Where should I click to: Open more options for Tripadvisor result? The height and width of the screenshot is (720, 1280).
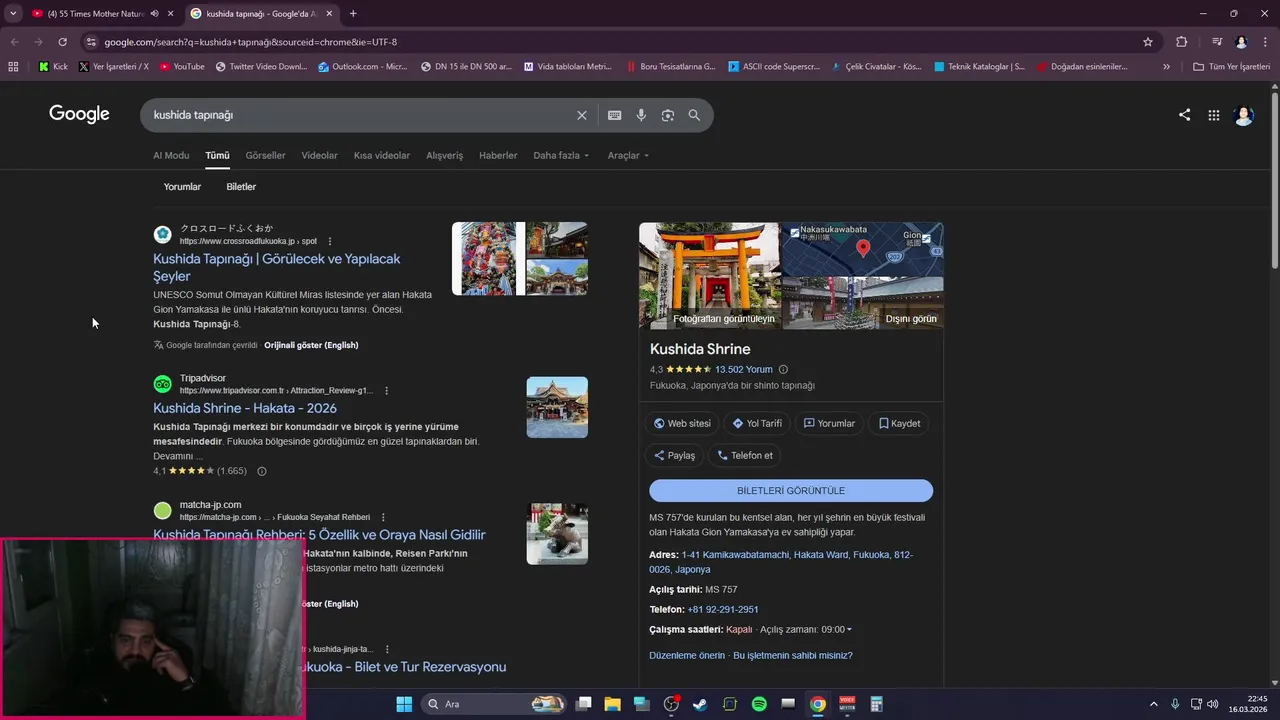pyautogui.click(x=387, y=391)
